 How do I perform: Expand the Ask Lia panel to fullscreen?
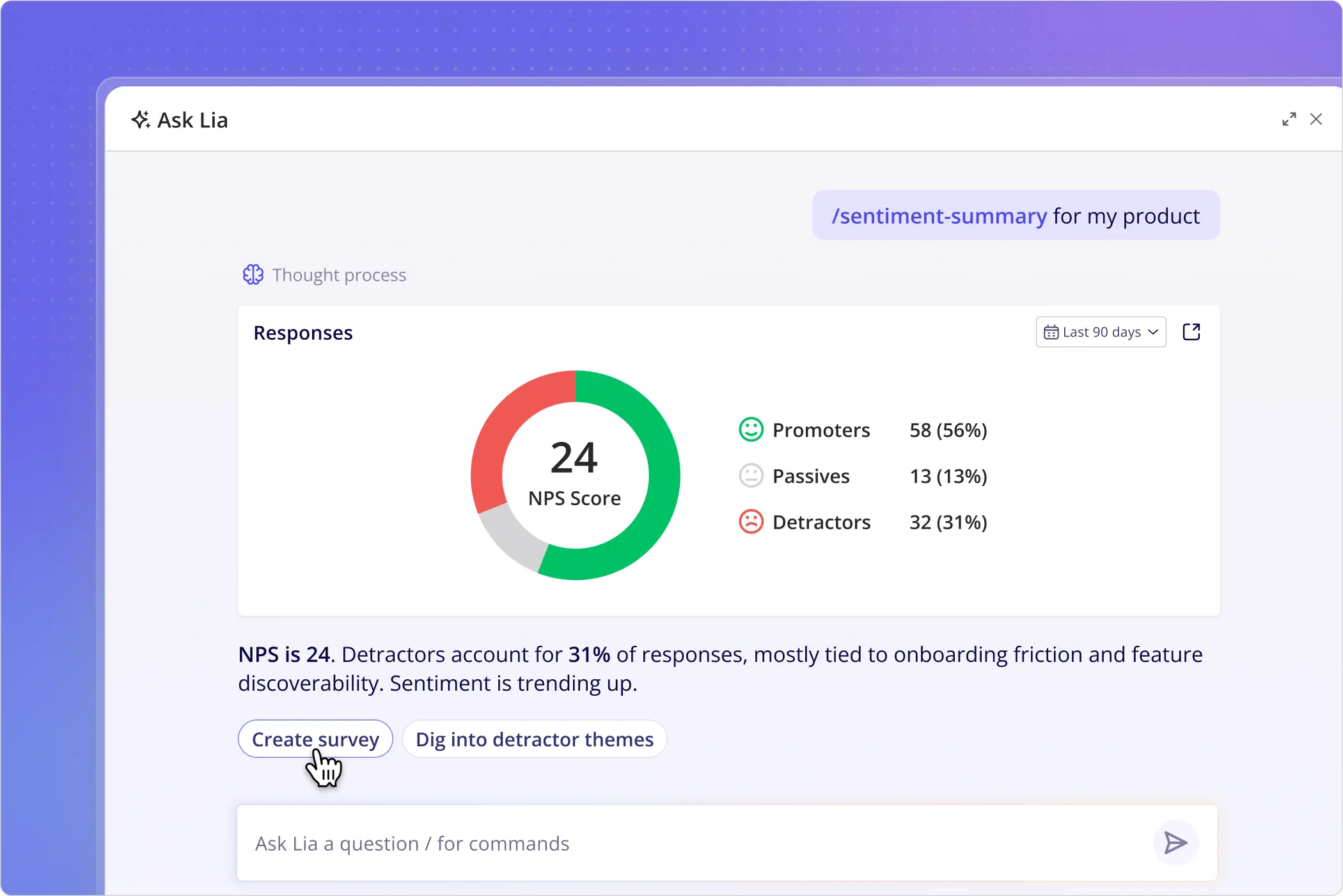click(1289, 120)
